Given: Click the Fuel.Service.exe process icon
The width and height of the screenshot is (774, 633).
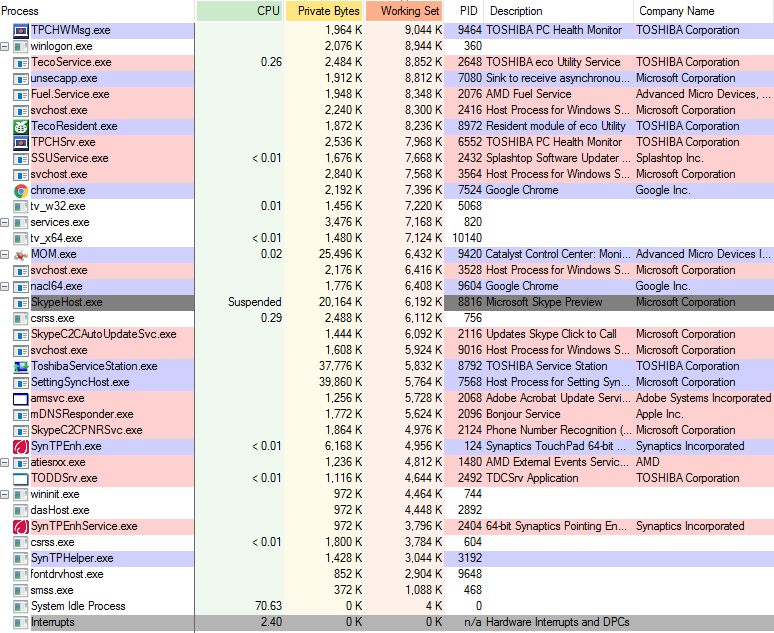Looking at the screenshot, I should coord(21,95).
